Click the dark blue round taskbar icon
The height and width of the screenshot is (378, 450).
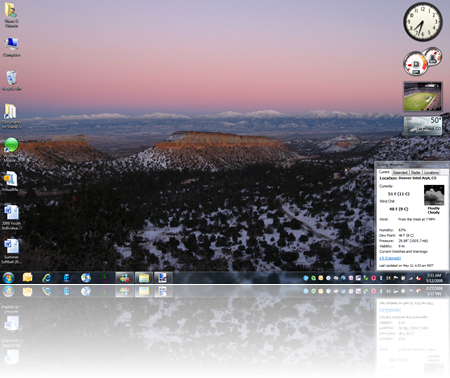click(x=67, y=277)
